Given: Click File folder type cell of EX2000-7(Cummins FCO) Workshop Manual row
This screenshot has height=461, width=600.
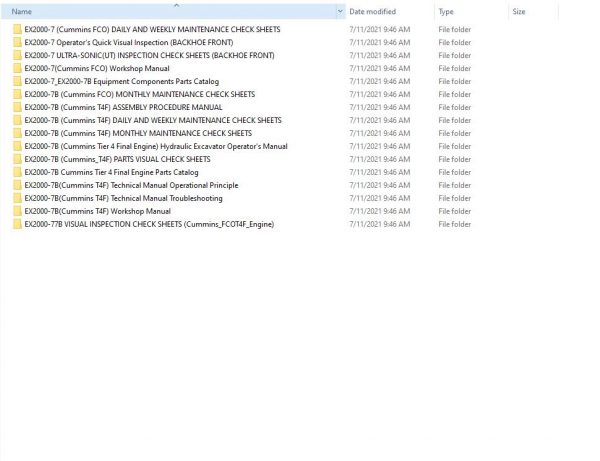Looking at the screenshot, I should [455, 68].
